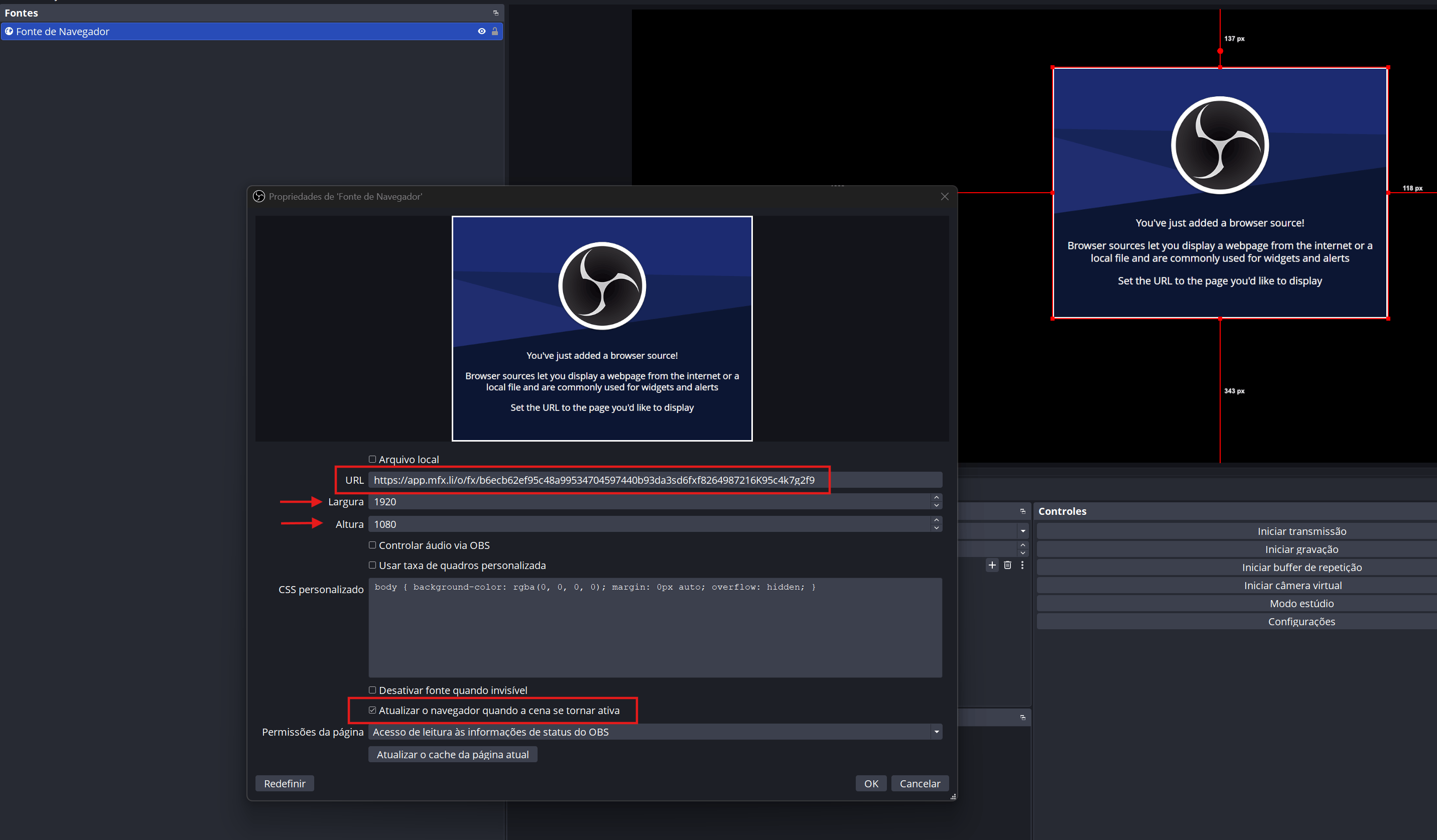1437x840 pixels.
Task: Increase transition duration with up arrow
Action: [1022, 545]
